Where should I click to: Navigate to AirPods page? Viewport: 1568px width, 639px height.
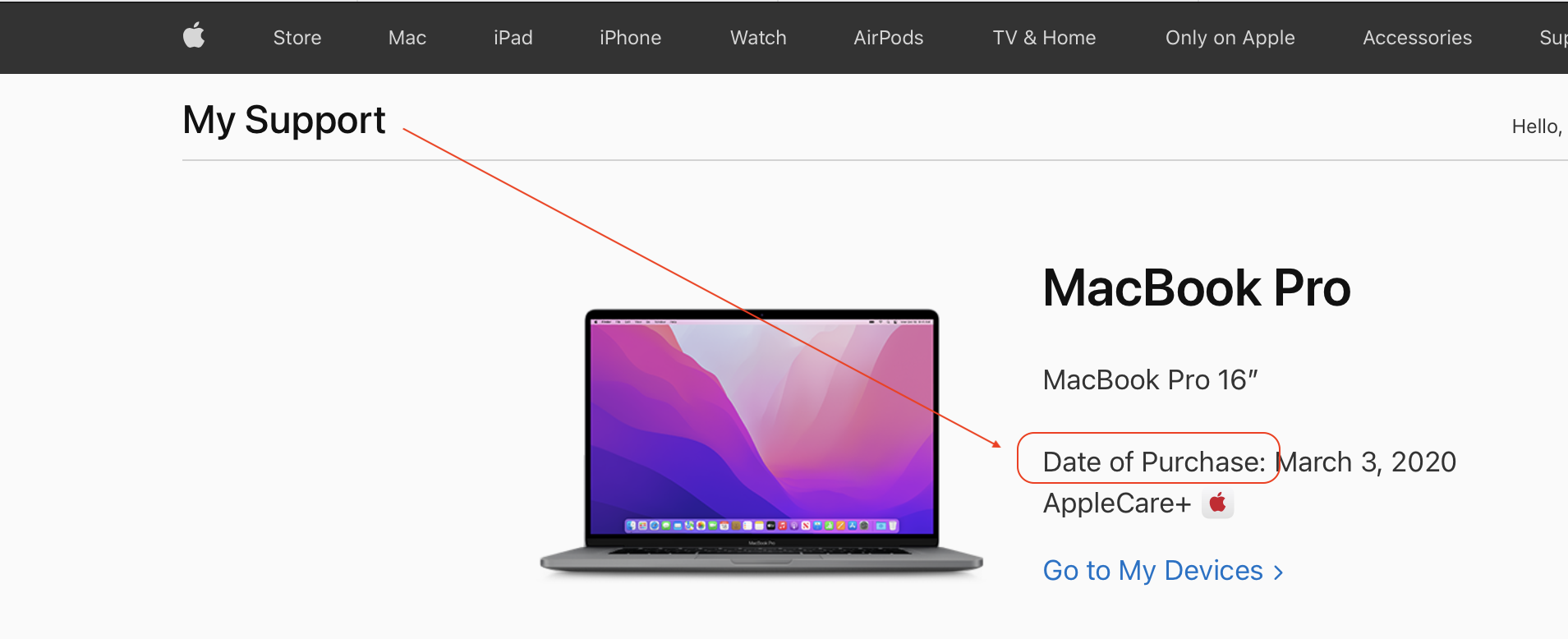click(x=889, y=38)
